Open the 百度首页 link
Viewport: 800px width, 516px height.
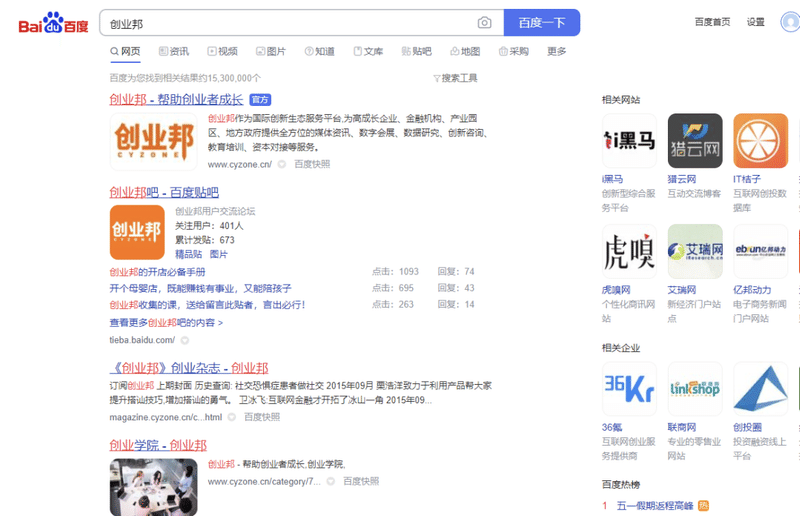(712, 22)
